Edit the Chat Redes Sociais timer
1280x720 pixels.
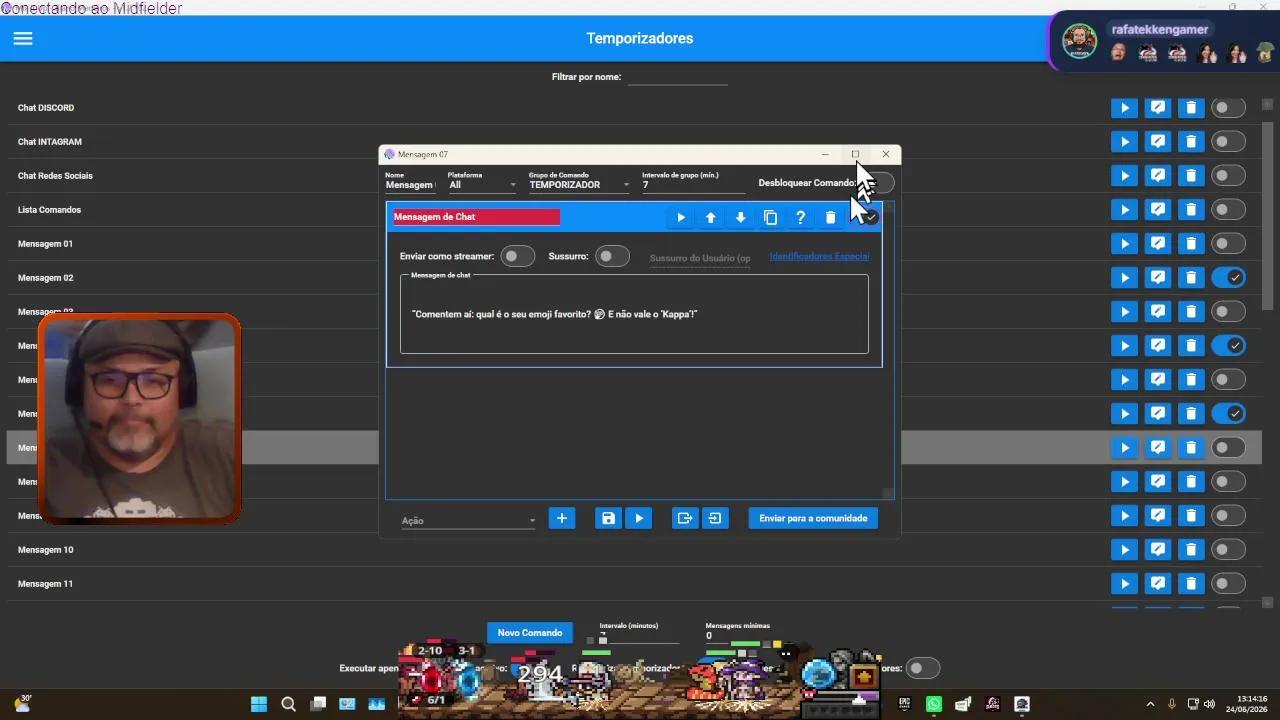tap(1158, 176)
